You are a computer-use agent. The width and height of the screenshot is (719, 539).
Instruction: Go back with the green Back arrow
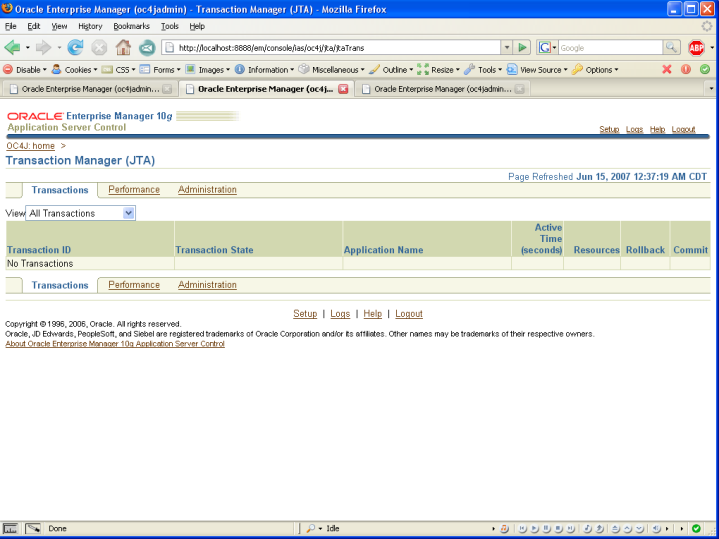[x=12, y=47]
